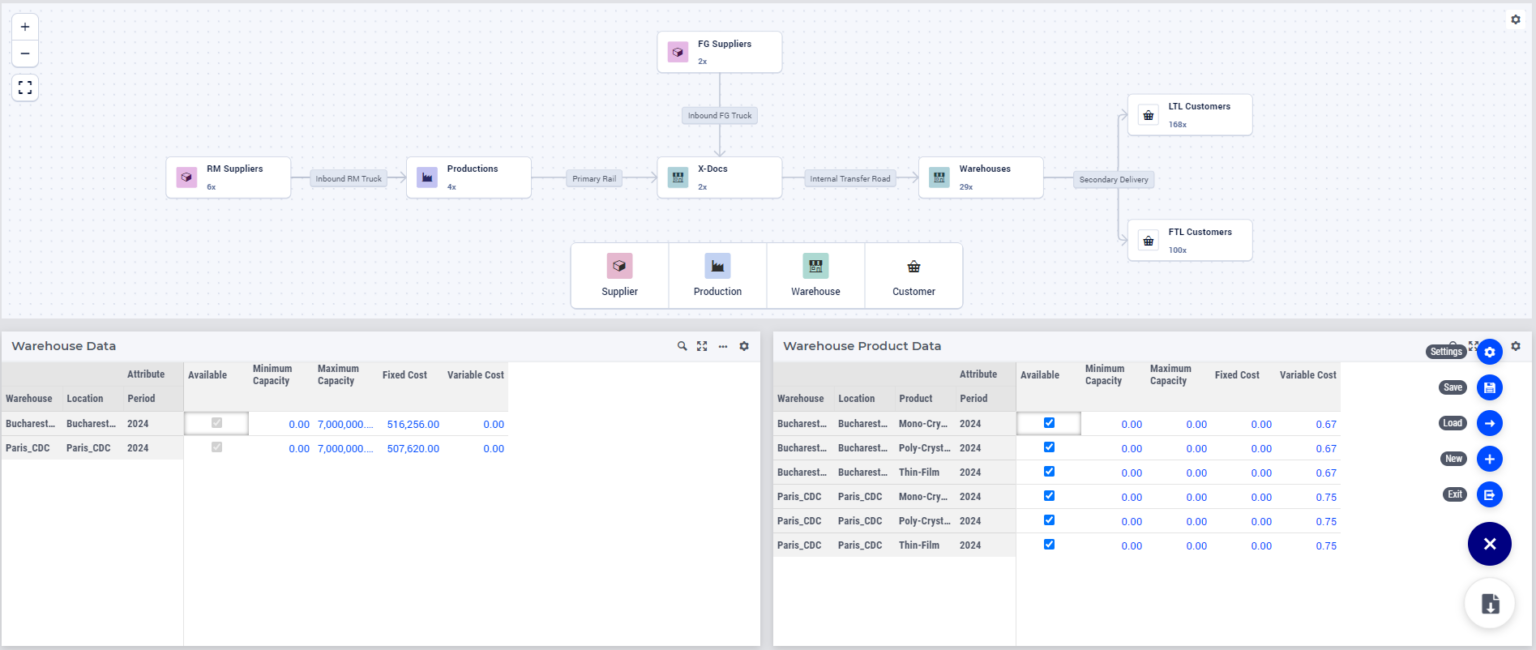
Task: Click the Exit icon in the floating menu
Action: click(x=1489, y=494)
